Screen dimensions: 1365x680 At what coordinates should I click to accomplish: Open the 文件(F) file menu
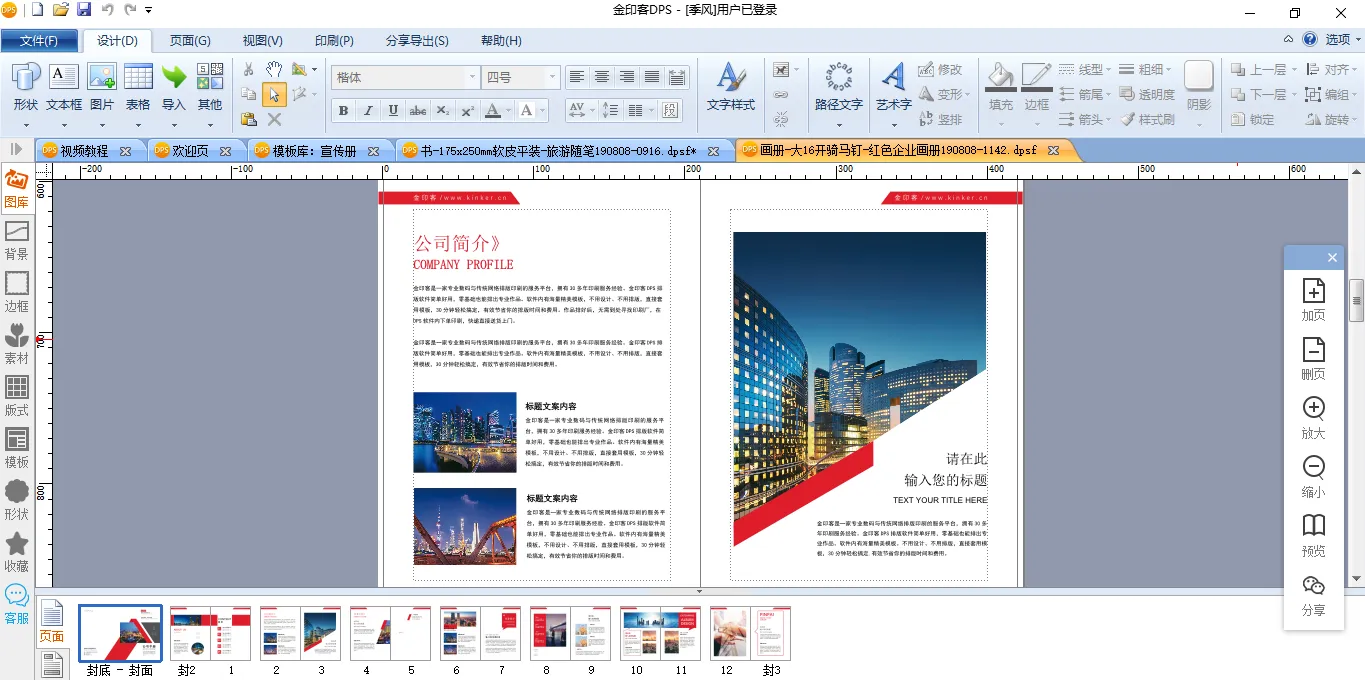pyautogui.click(x=39, y=41)
